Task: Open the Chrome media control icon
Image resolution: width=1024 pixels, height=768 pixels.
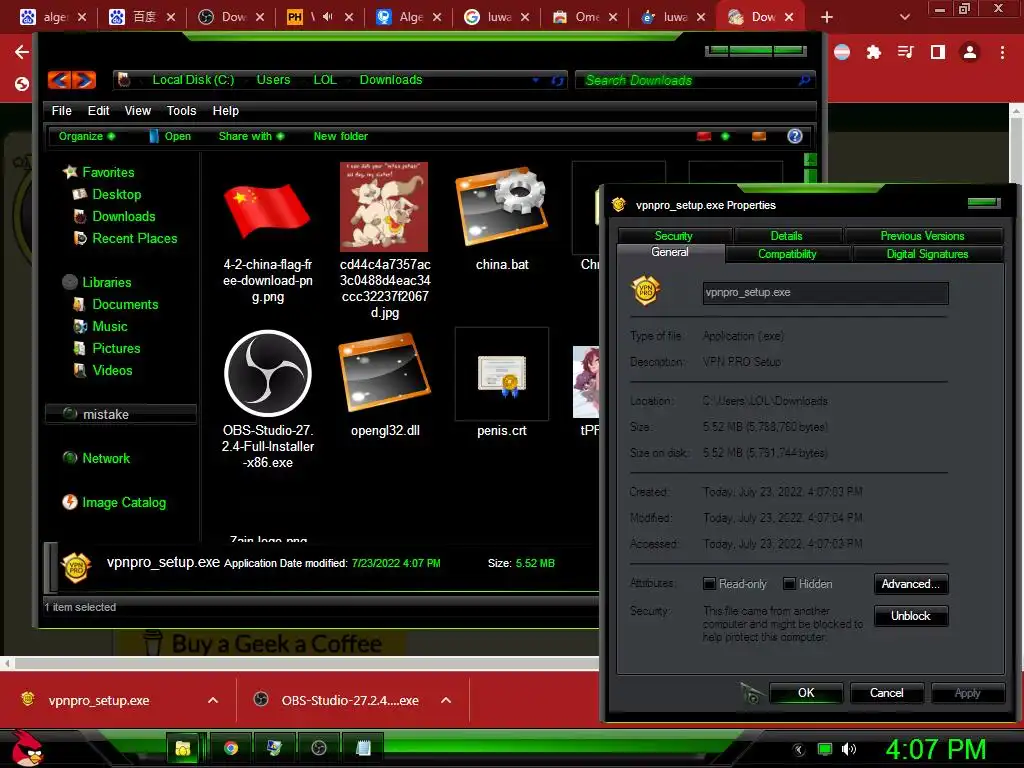Action: coord(906,52)
